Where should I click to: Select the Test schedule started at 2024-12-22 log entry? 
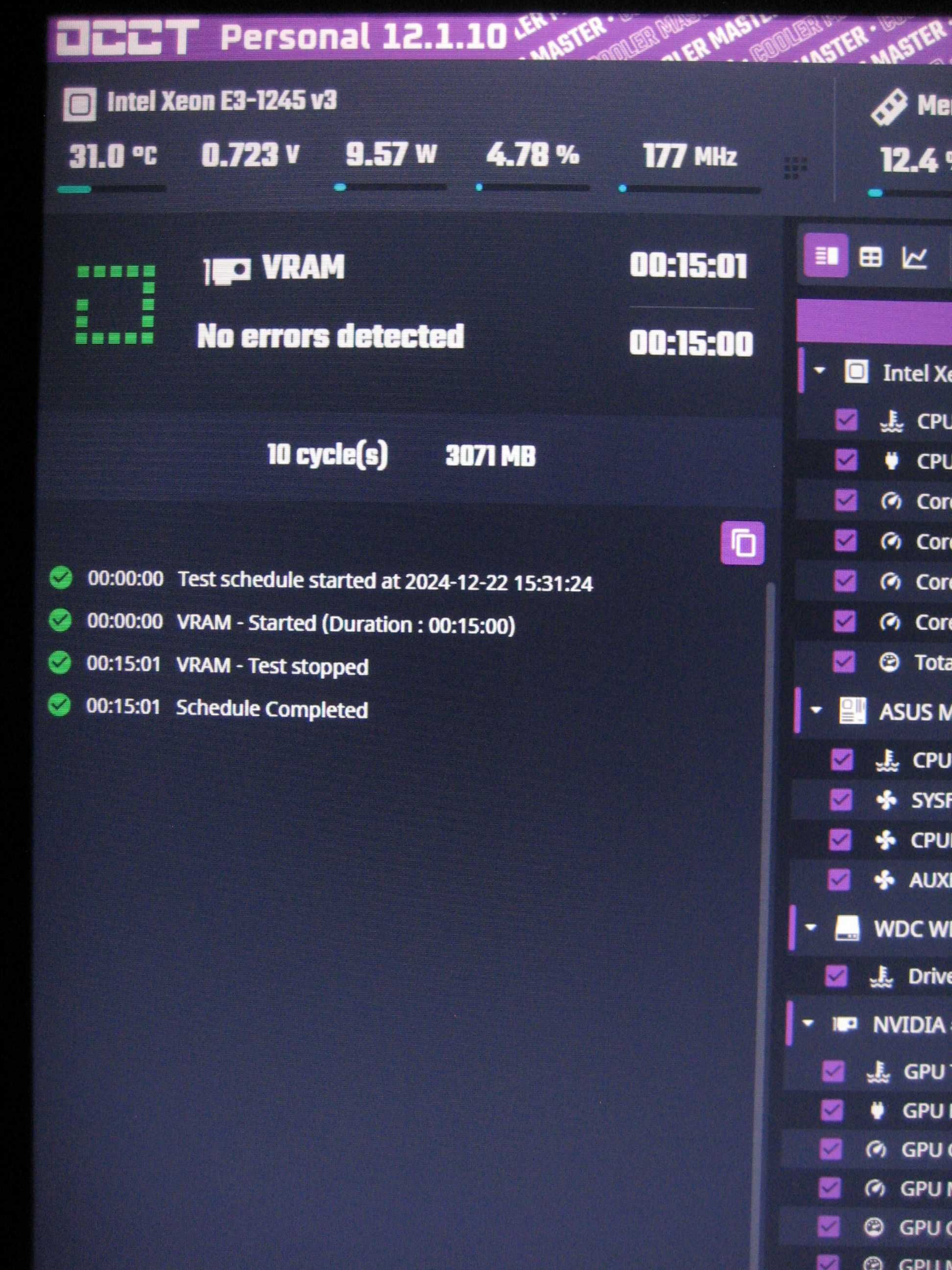click(x=384, y=581)
